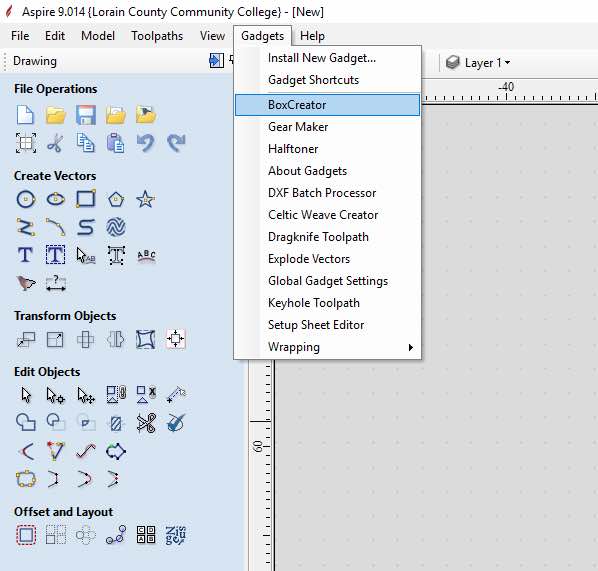Launch Celtic Weave Creator
The width and height of the screenshot is (598, 571).
pos(327,215)
